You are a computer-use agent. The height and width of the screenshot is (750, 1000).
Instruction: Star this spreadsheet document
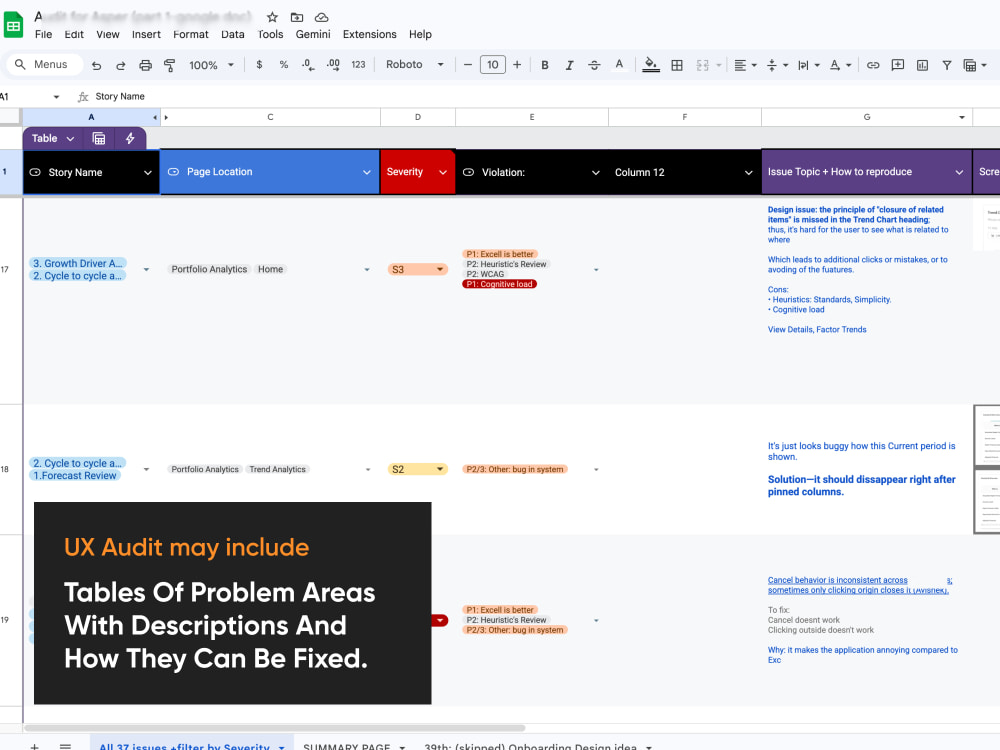pos(272,17)
